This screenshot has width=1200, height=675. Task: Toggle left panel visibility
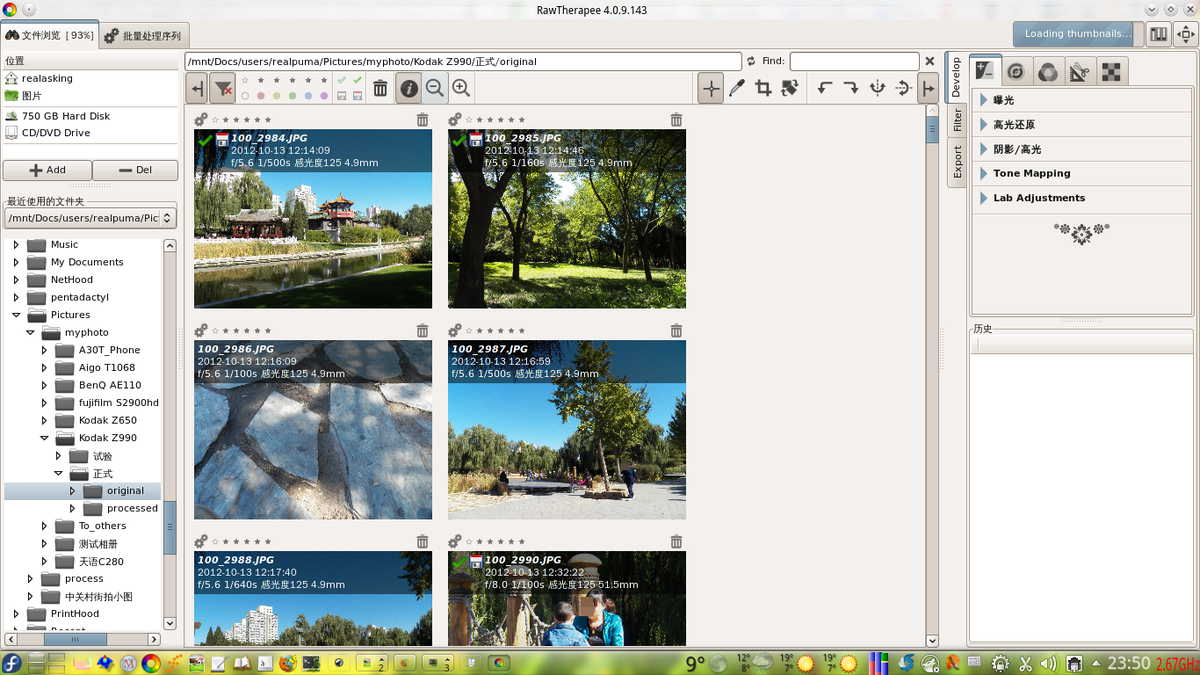pos(197,88)
